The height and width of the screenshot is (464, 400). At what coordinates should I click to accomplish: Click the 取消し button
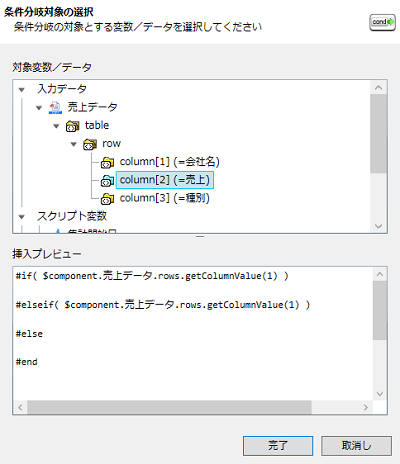click(x=356, y=446)
